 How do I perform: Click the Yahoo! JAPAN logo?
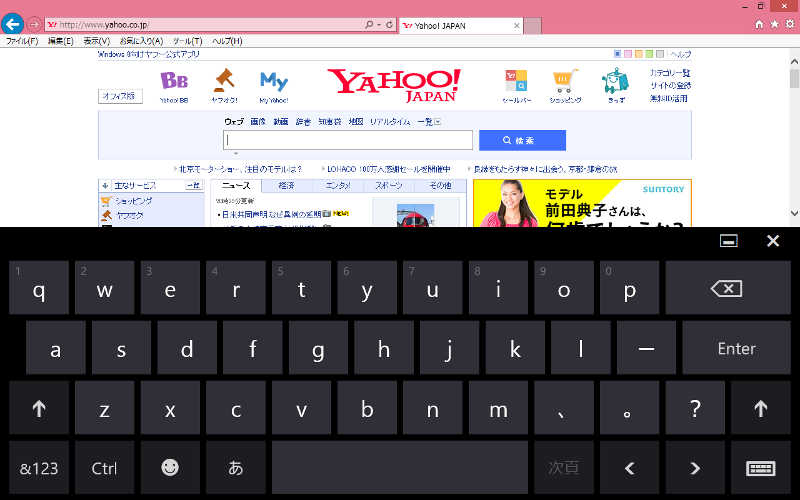pyautogui.click(x=394, y=85)
